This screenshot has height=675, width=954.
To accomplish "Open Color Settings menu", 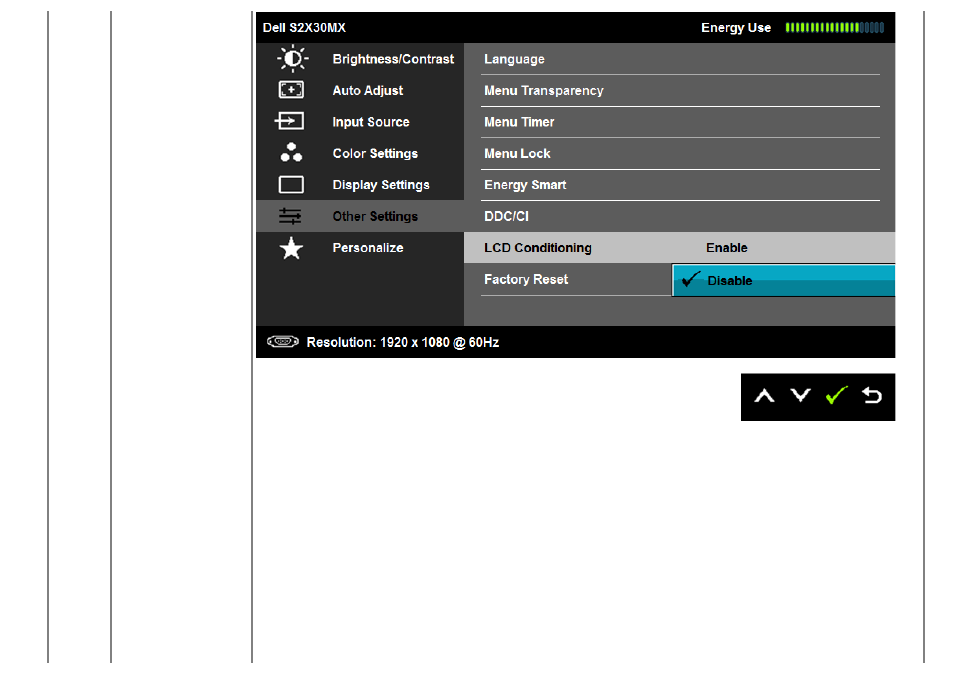I will click(x=375, y=153).
